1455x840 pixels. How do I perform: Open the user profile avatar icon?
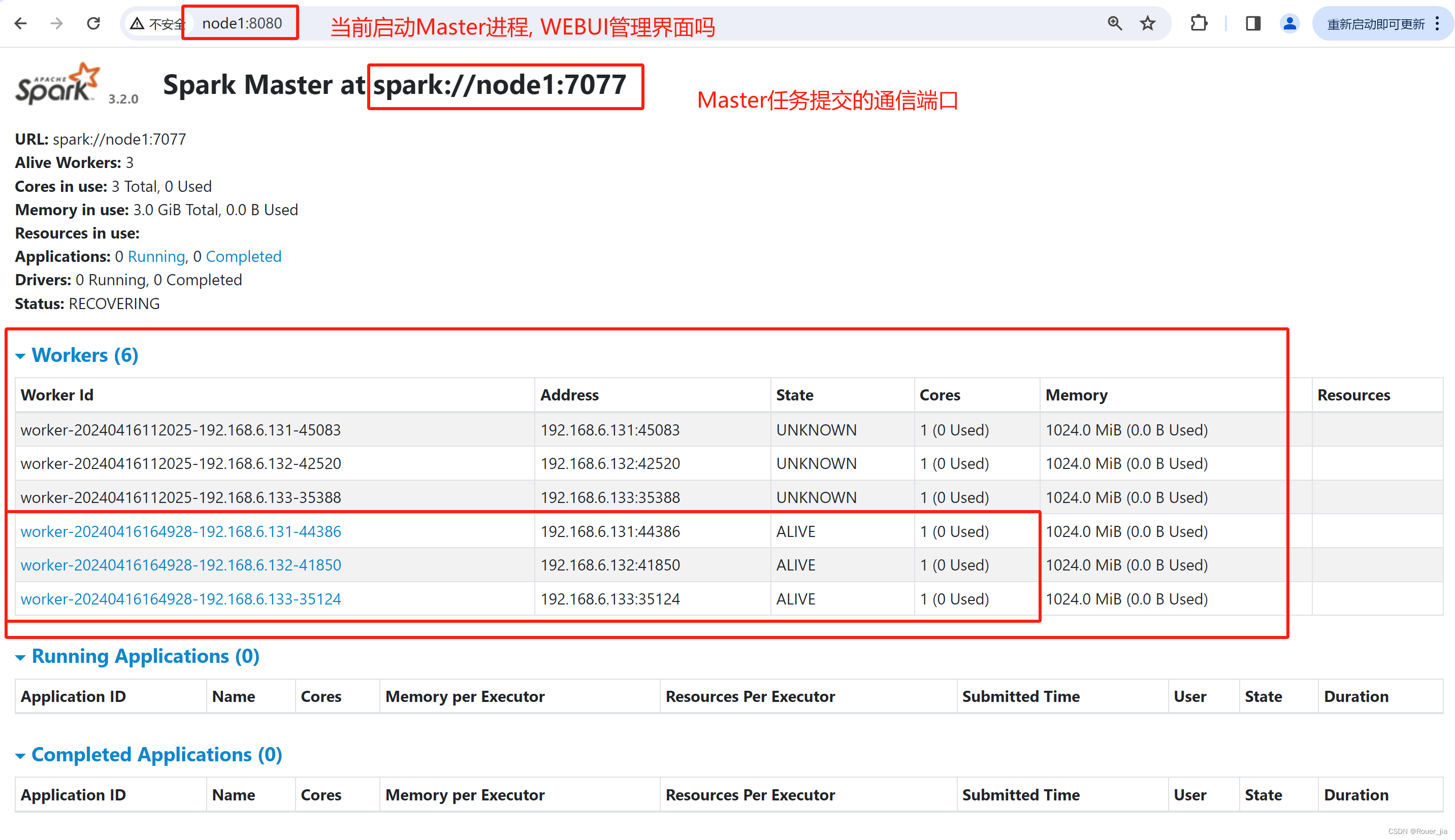click(1289, 24)
